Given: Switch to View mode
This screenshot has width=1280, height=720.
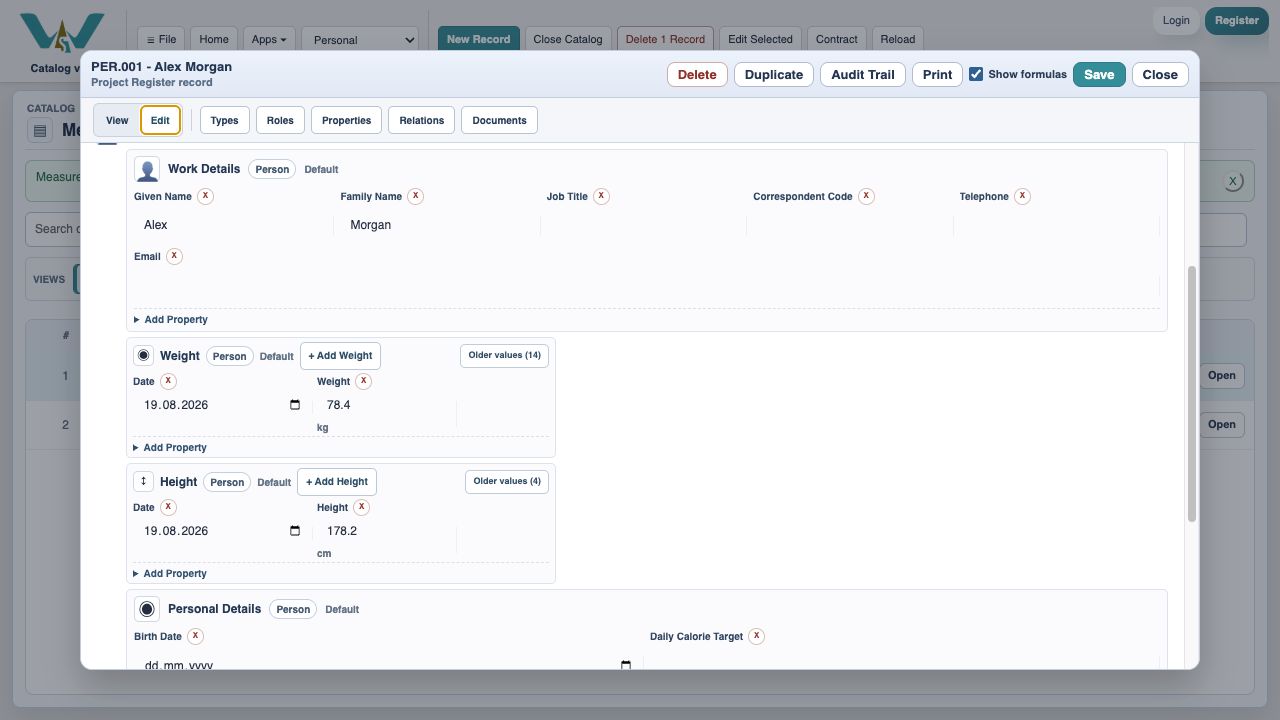Looking at the screenshot, I should (117, 120).
